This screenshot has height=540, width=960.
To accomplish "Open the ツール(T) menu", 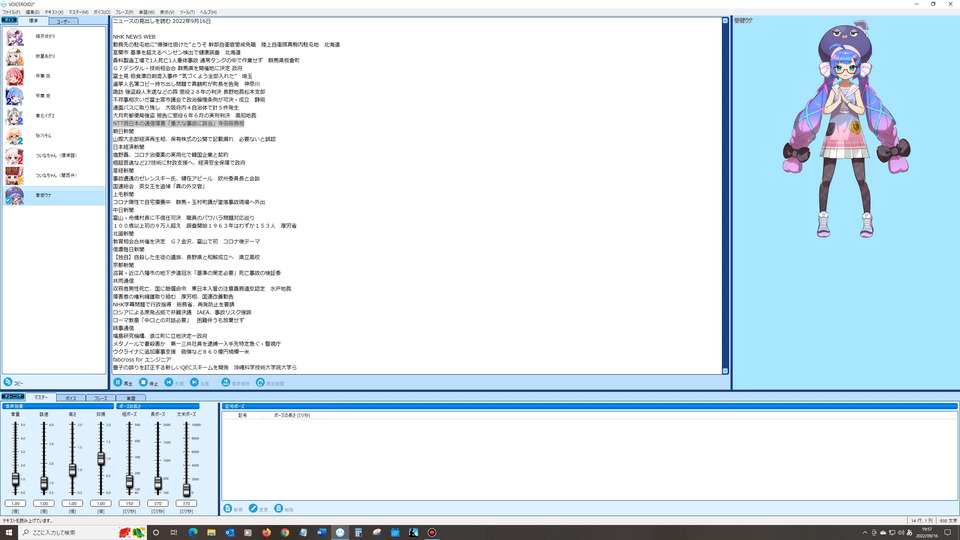I will pos(187,12).
